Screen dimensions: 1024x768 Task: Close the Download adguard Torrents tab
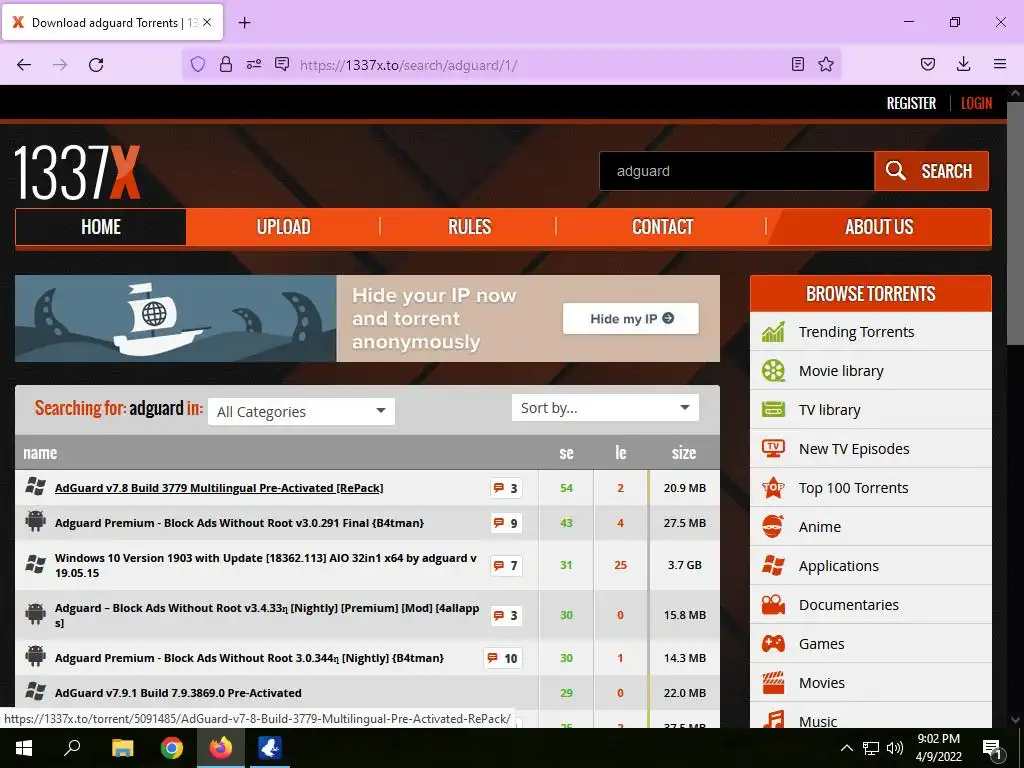[207, 22]
